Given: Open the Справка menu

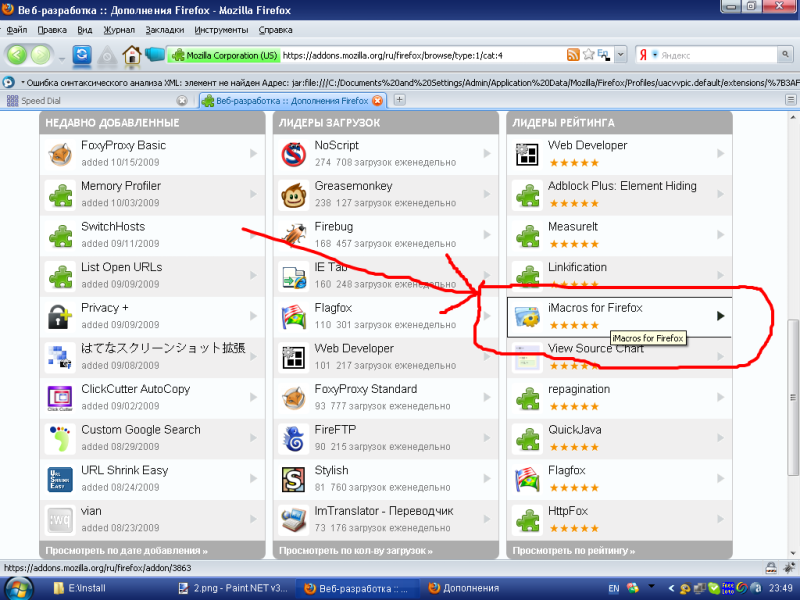Looking at the screenshot, I should pyautogui.click(x=276, y=30).
